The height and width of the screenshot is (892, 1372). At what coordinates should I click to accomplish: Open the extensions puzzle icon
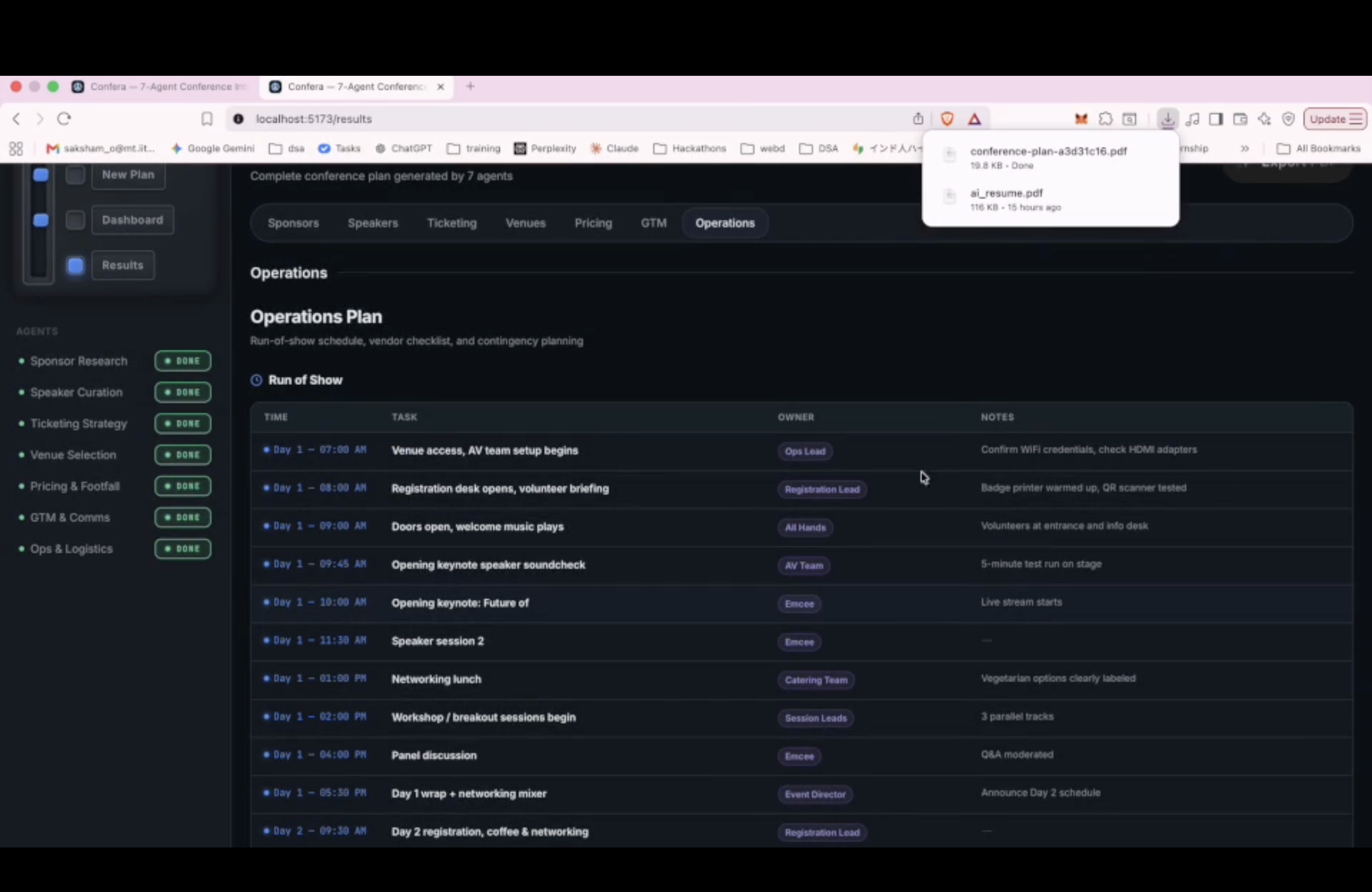(1105, 119)
